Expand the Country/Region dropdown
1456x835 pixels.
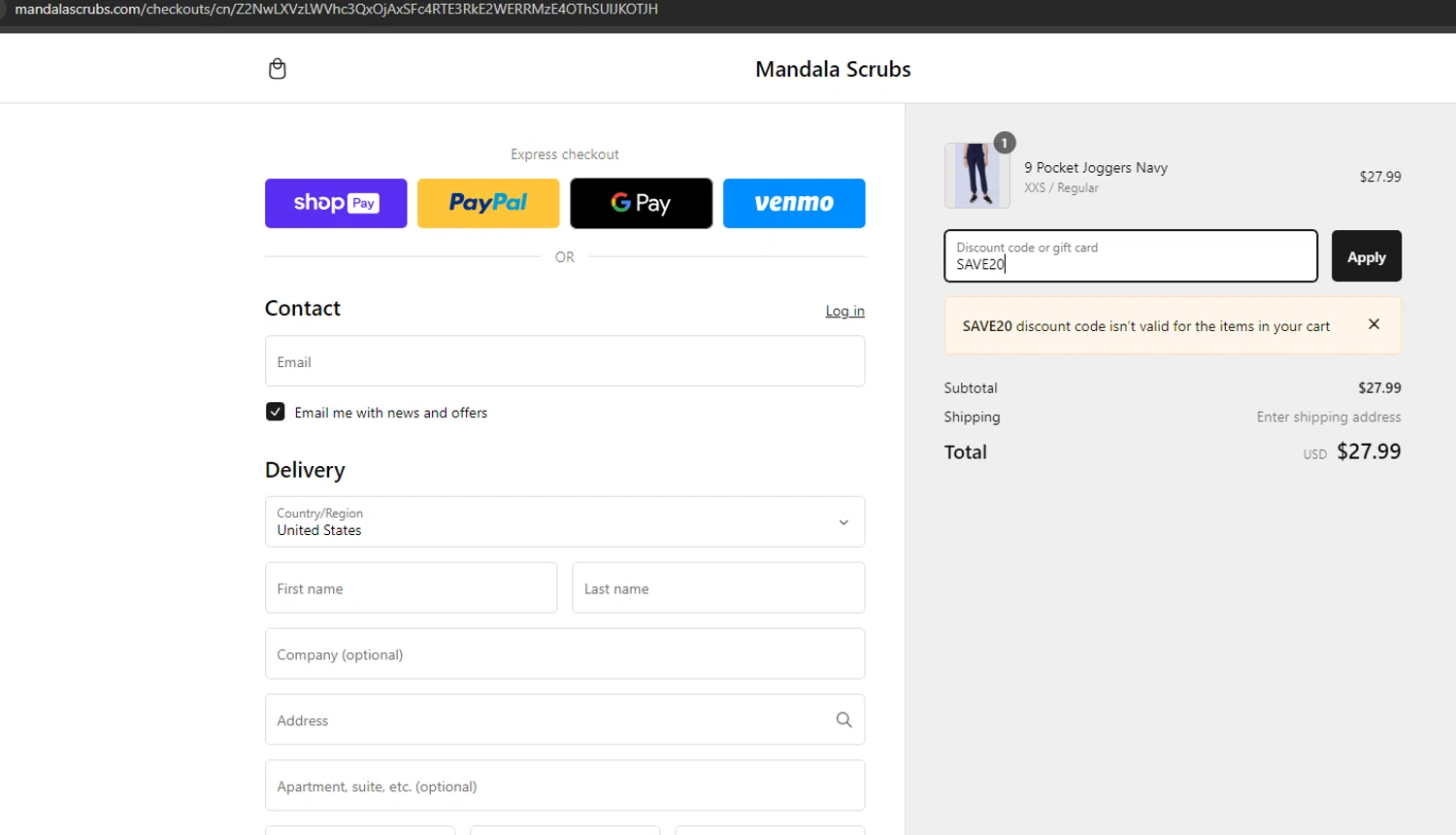565,521
